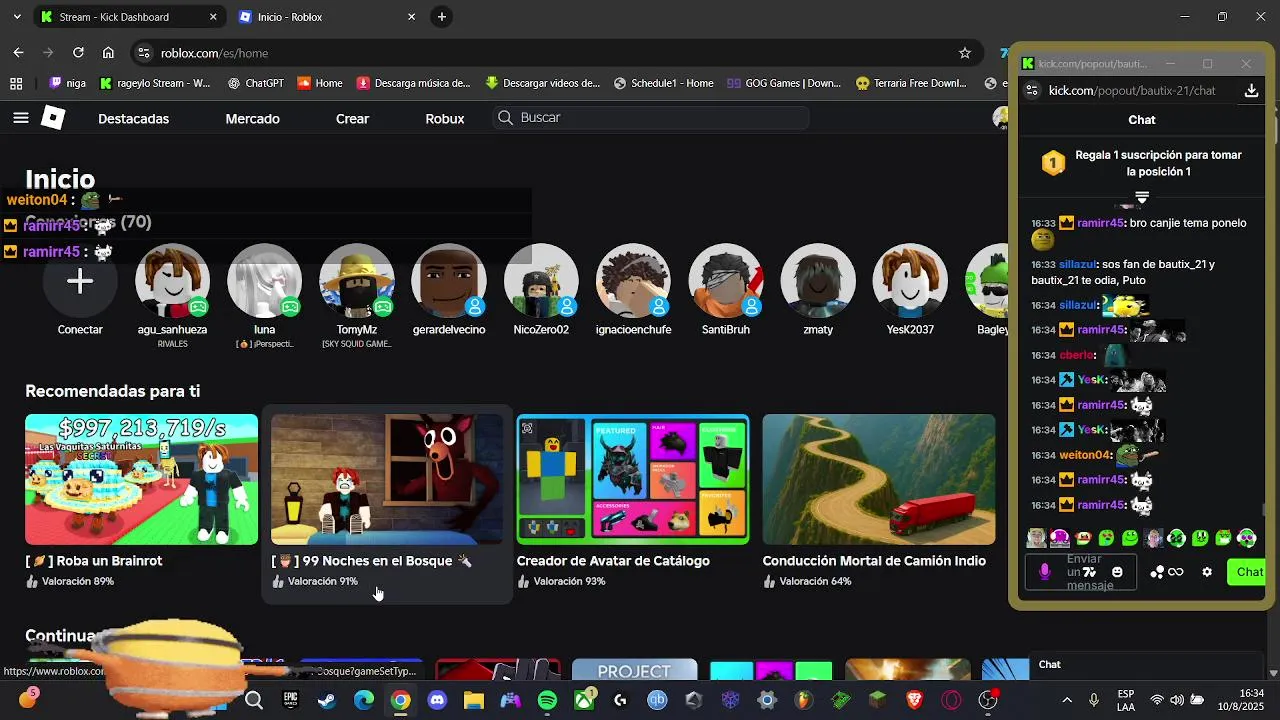This screenshot has height=720, width=1280.
Task: Open luna's friend avatar
Action: (264, 281)
